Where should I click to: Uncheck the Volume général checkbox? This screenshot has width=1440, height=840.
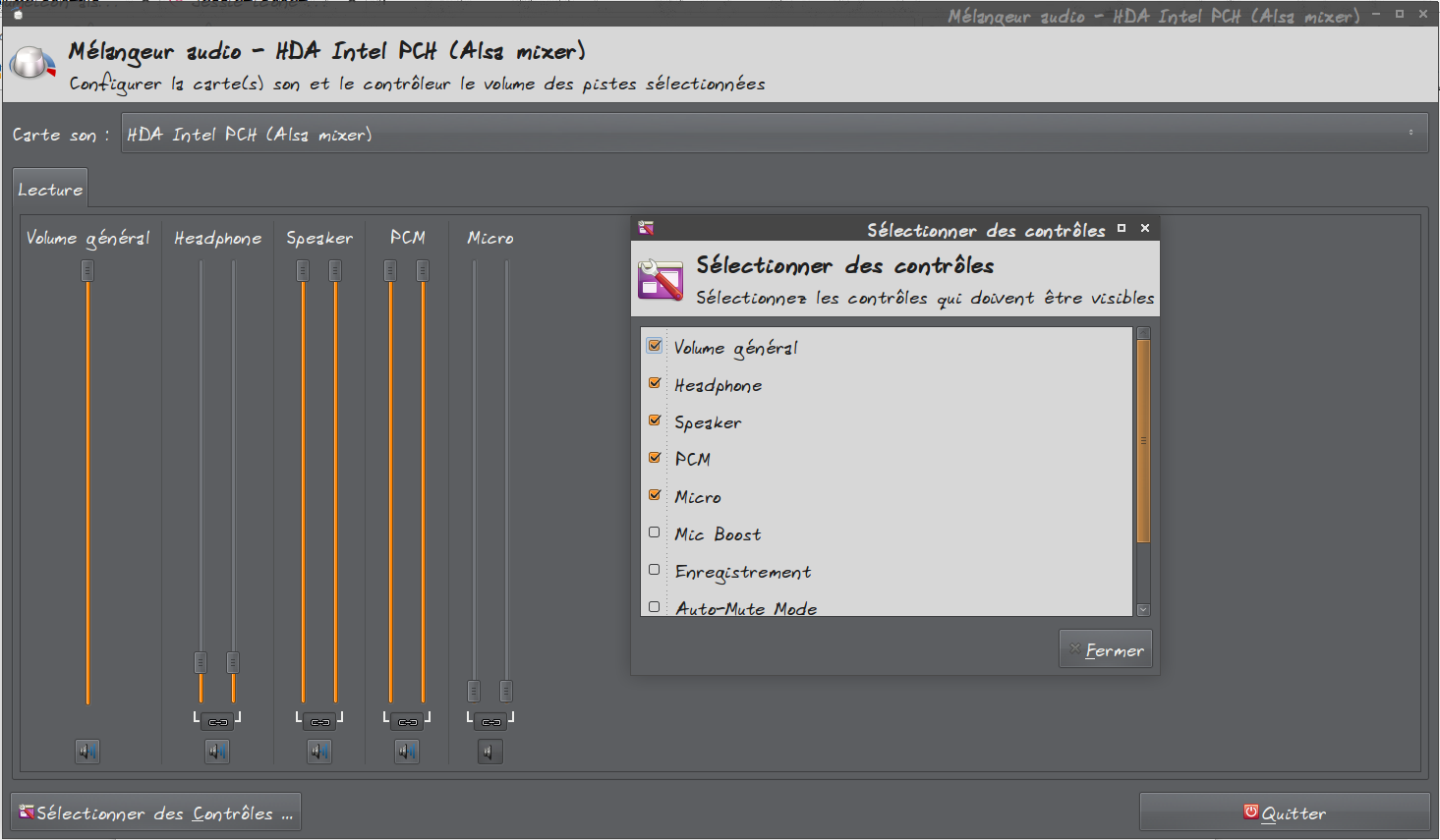655,346
